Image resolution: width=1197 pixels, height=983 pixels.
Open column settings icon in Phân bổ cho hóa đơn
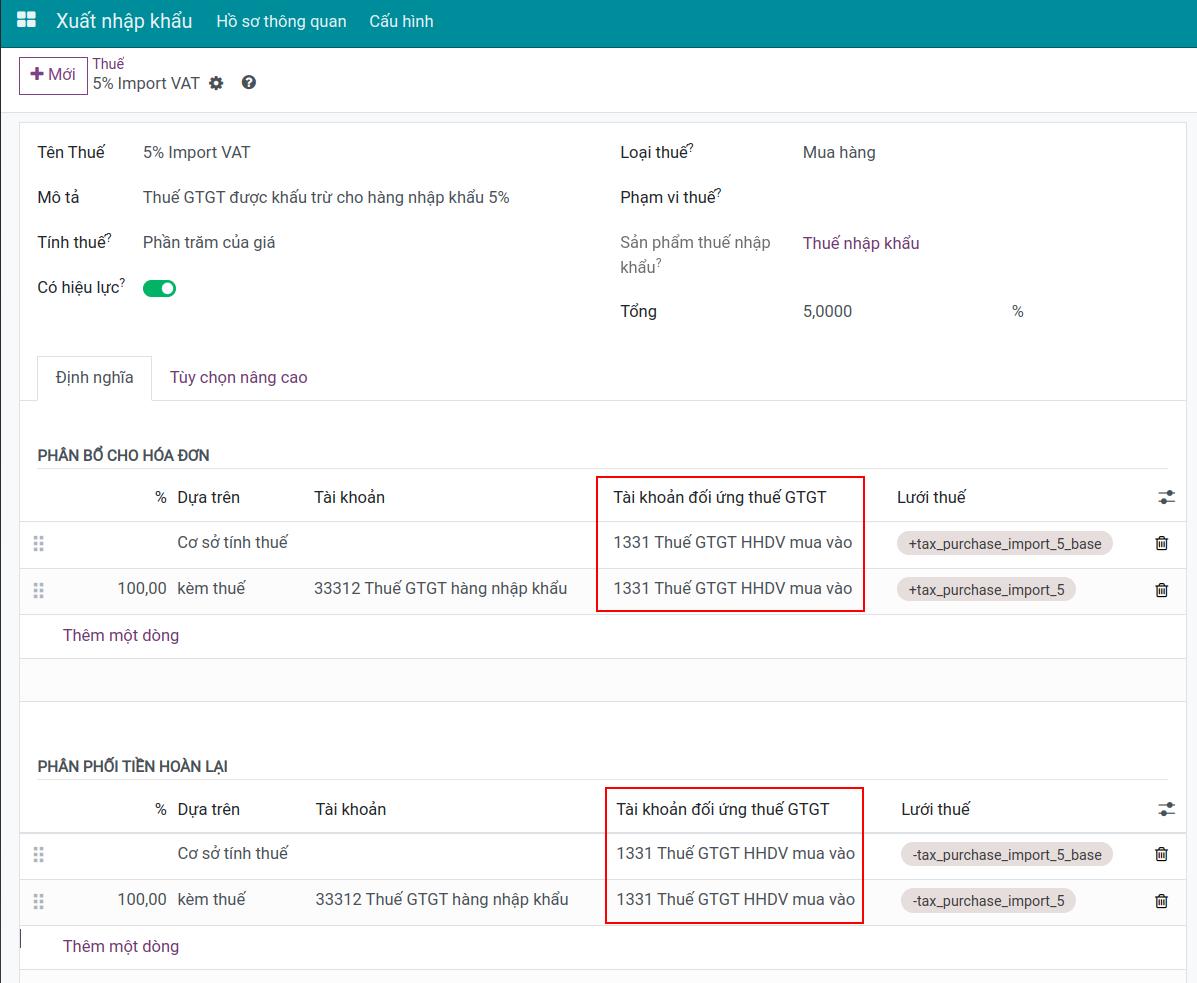[x=1166, y=498]
